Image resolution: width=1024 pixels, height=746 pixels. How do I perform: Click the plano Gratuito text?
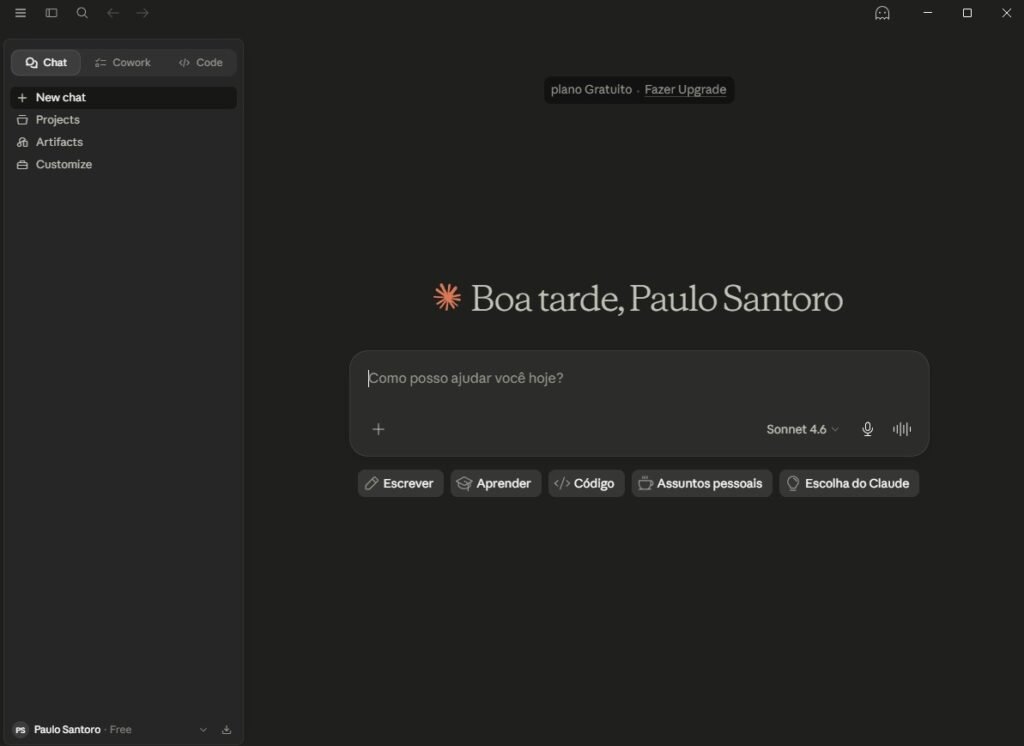click(x=591, y=89)
